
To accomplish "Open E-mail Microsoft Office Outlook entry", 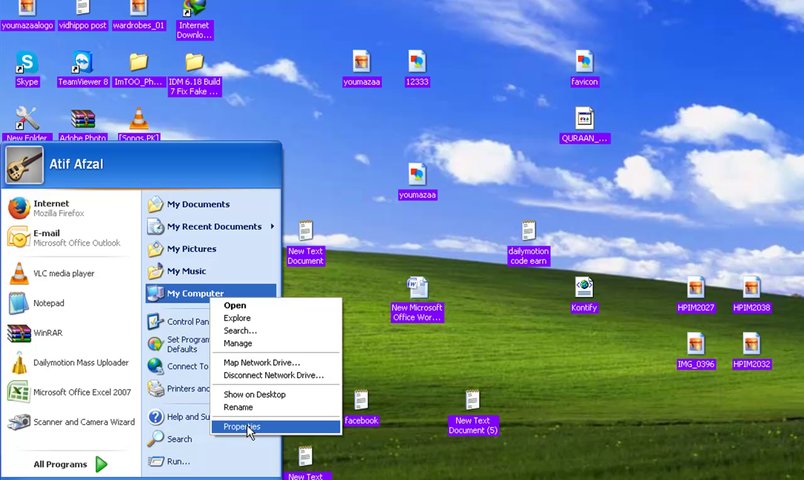I will [x=71, y=237].
